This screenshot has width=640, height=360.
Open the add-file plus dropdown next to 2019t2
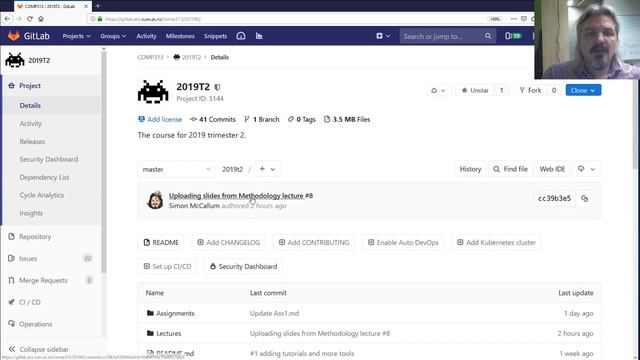click(x=267, y=169)
